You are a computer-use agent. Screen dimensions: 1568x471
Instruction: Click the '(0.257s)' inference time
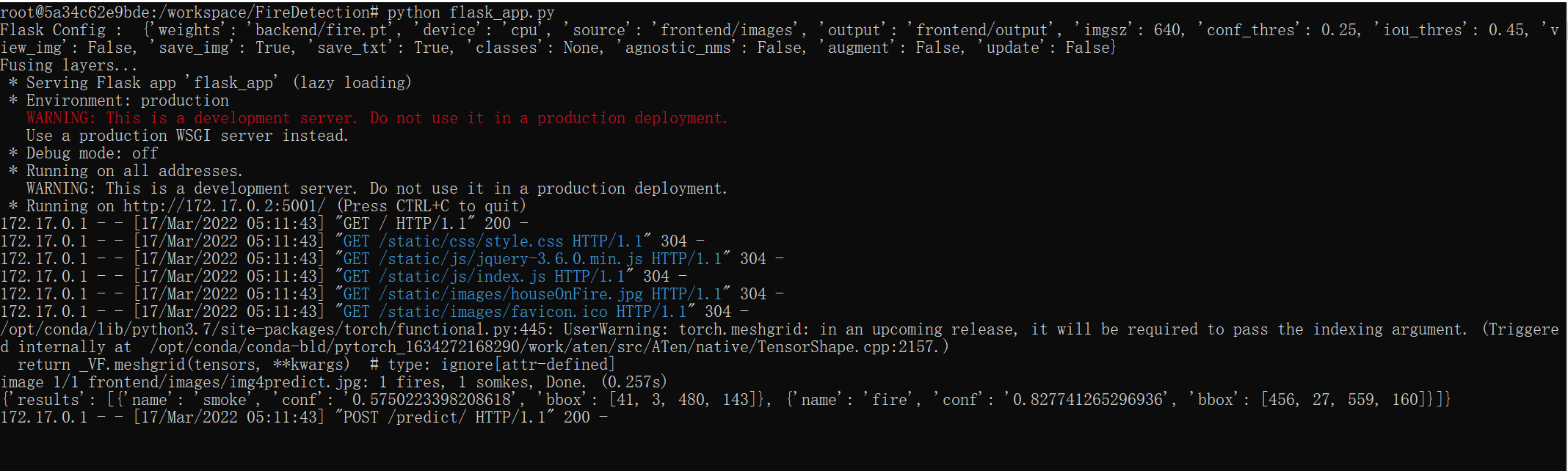point(634,382)
